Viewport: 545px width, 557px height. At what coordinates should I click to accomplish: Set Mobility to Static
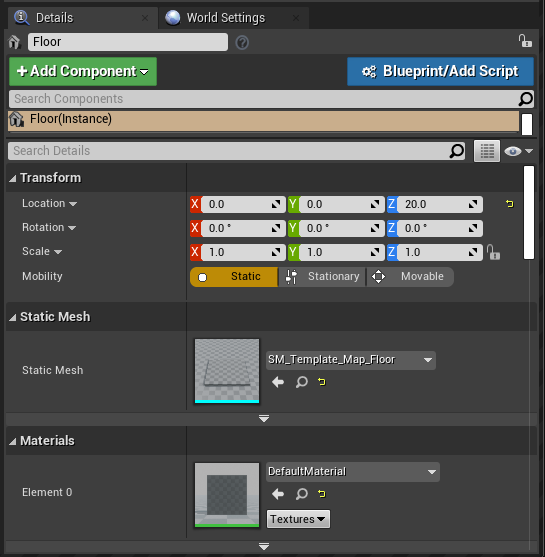point(234,277)
